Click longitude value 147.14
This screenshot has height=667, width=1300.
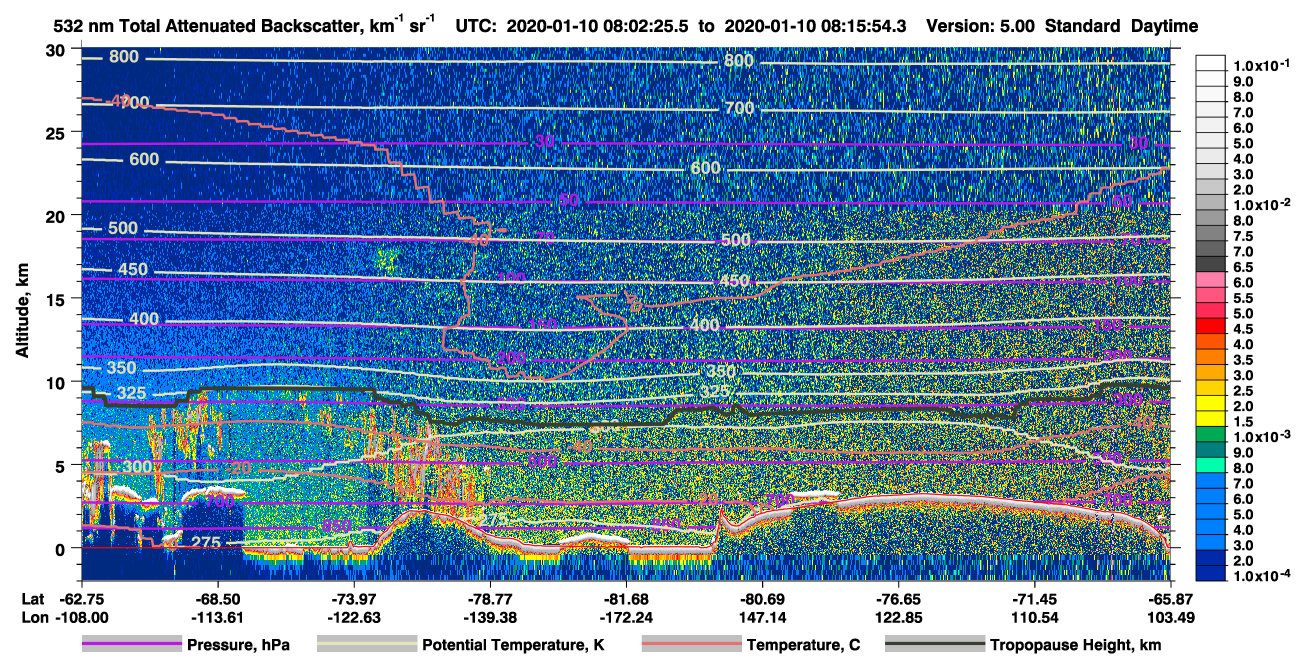[x=762, y=617]
